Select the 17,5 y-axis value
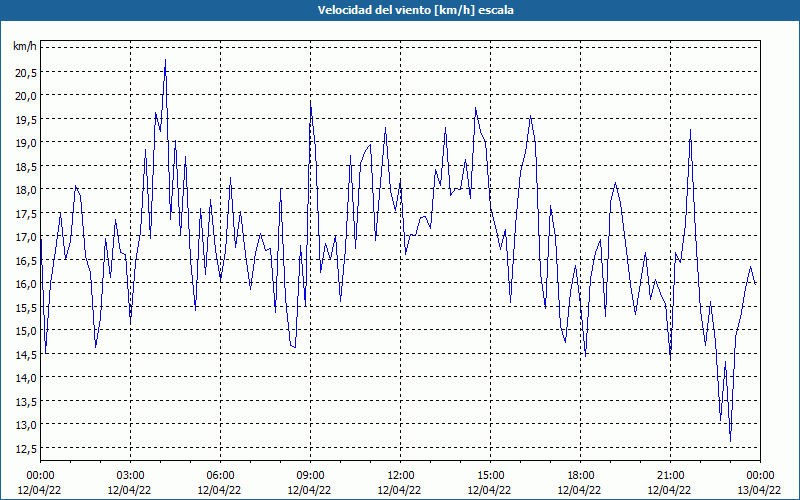The image size is (800, 500). coord(26,213)
